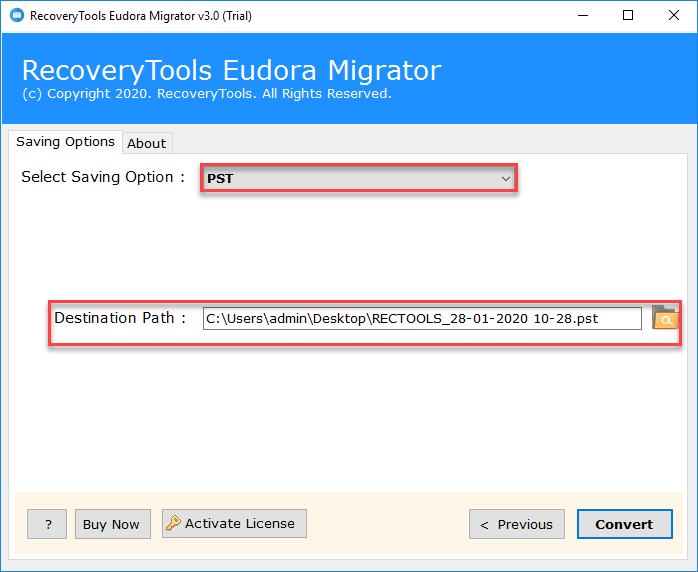Open help with the question mark button
This screenshot has width=698, height=572.
[47, 524]
